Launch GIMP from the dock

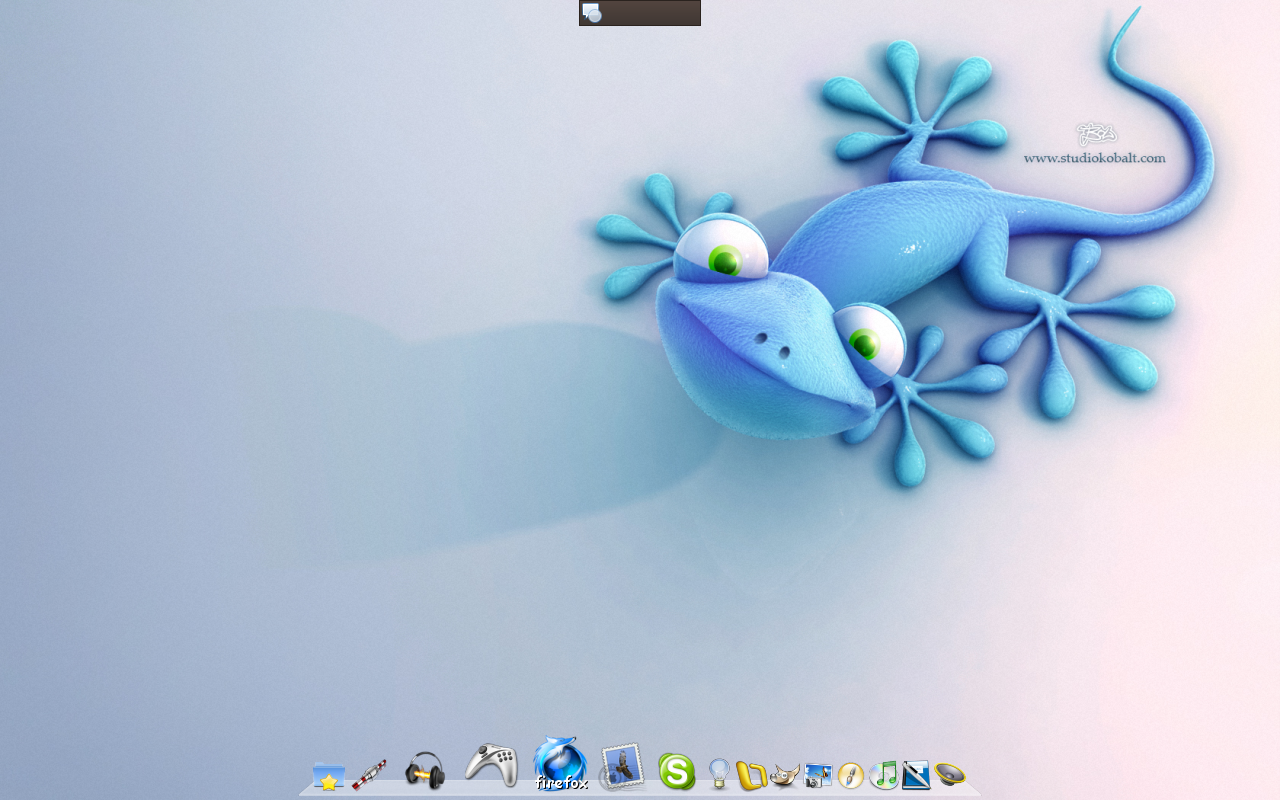tap(785, 775)
